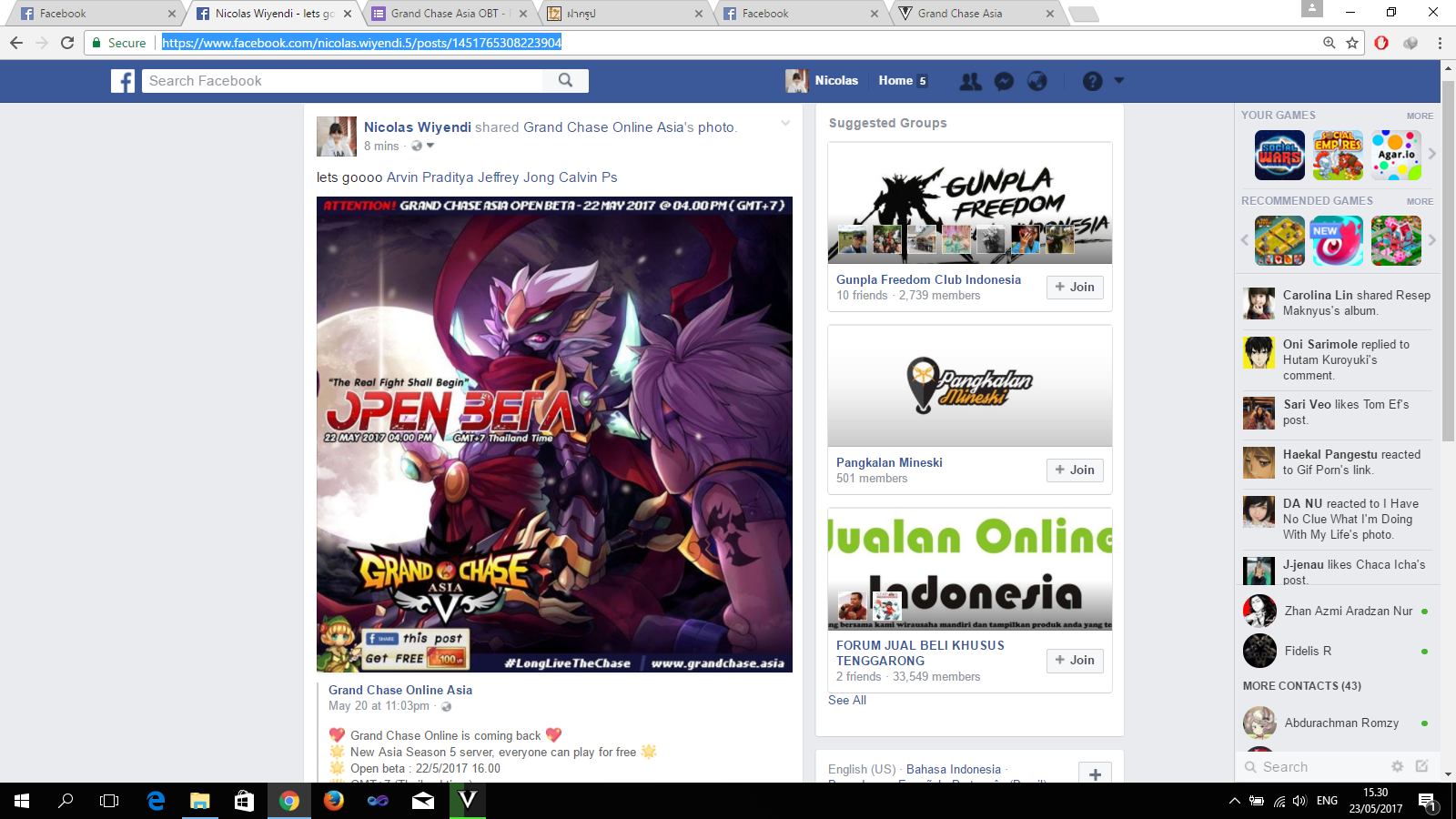Screen dimensions: 1456x819
Task: Show next games with right arrow in Your Games
Action: coord(1431,154)
